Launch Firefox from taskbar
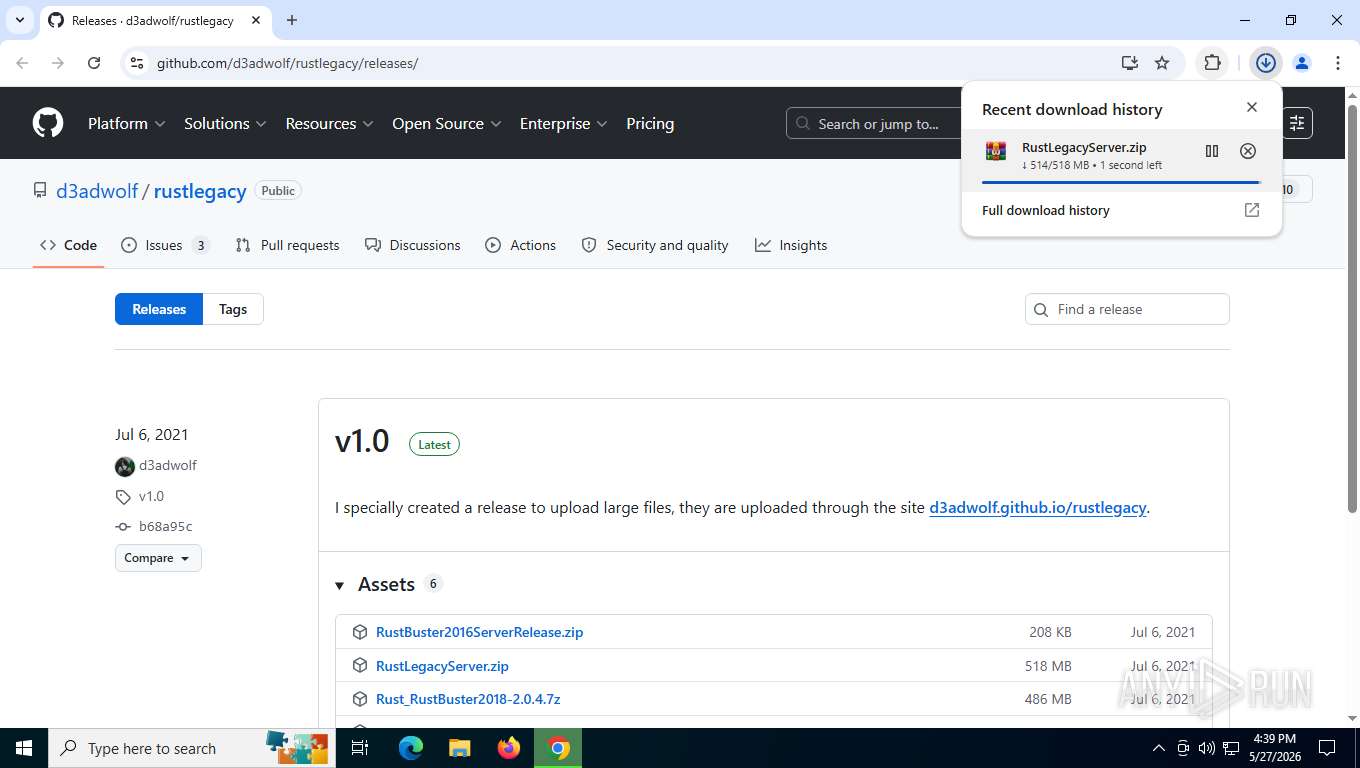 (509, 748)
